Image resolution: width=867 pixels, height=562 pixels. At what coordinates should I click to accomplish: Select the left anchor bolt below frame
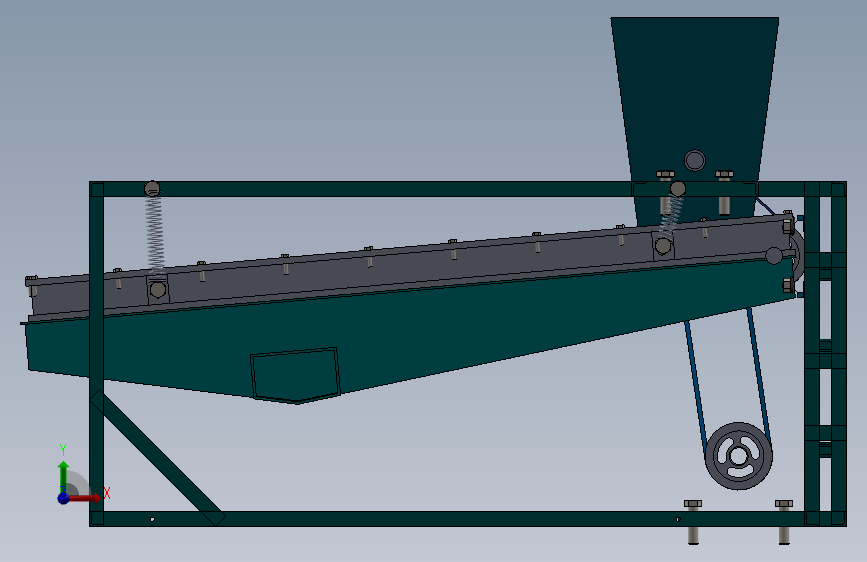[693, 523]
